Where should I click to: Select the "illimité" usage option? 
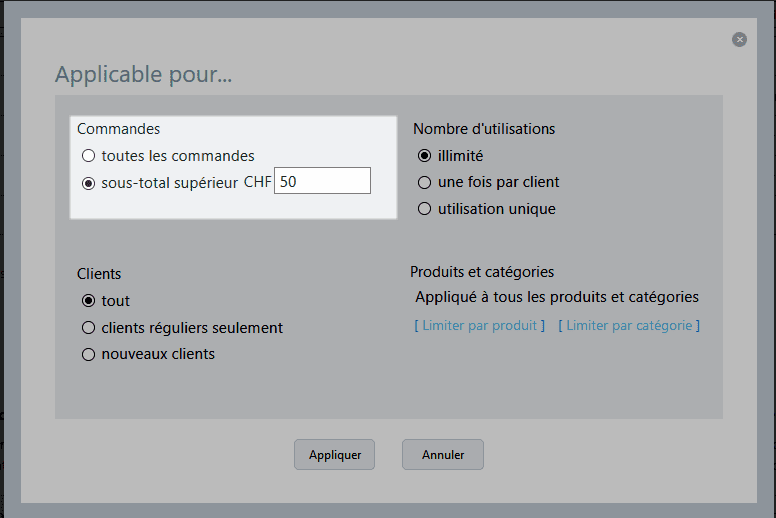(425, 156)
